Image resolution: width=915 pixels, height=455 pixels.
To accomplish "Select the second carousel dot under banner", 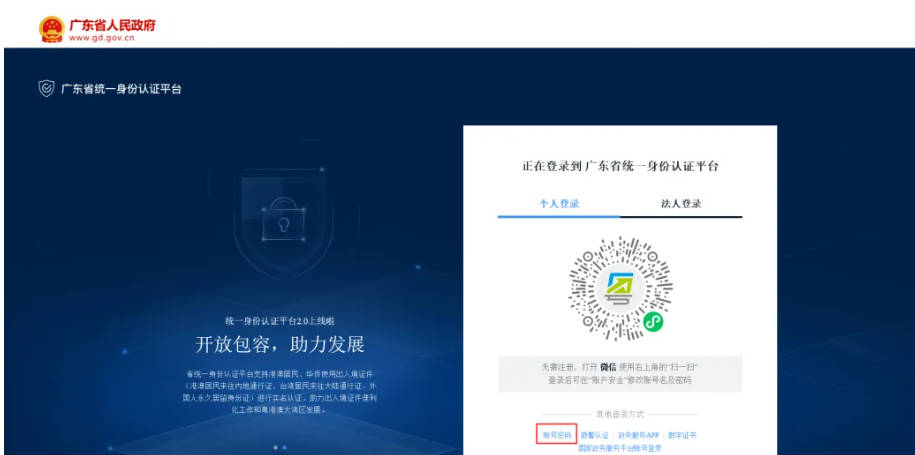I will [x=284, y=447].
